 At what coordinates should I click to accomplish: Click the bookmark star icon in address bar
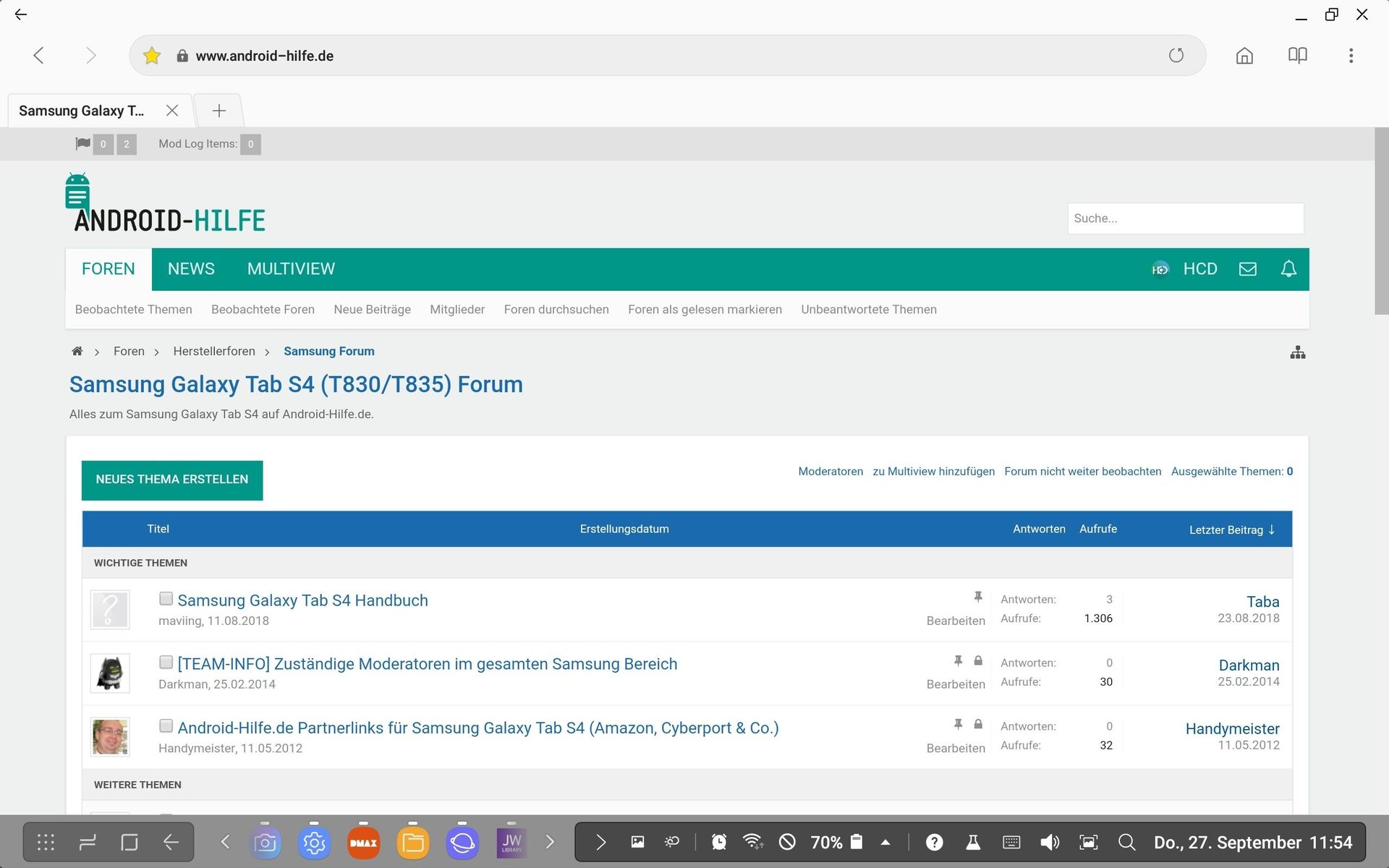point(151,56)
